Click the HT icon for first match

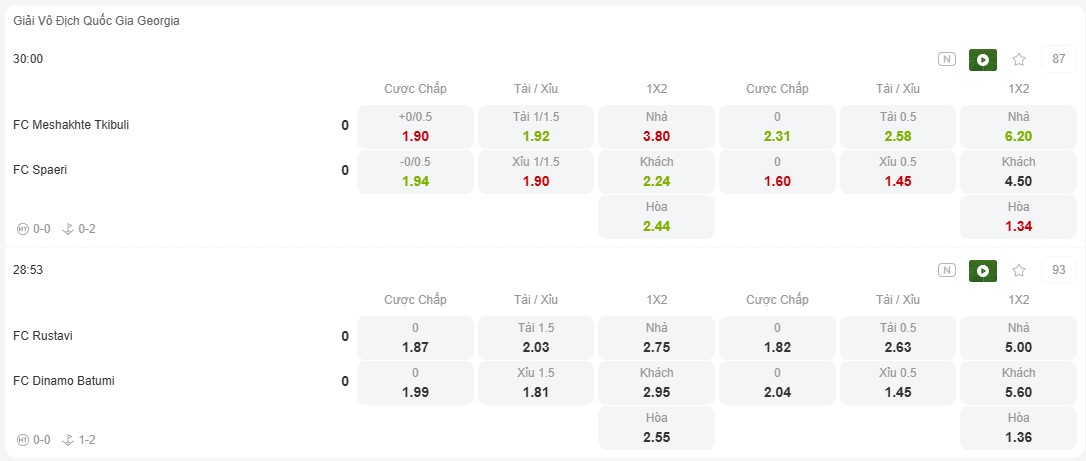[x=23, y=229]
